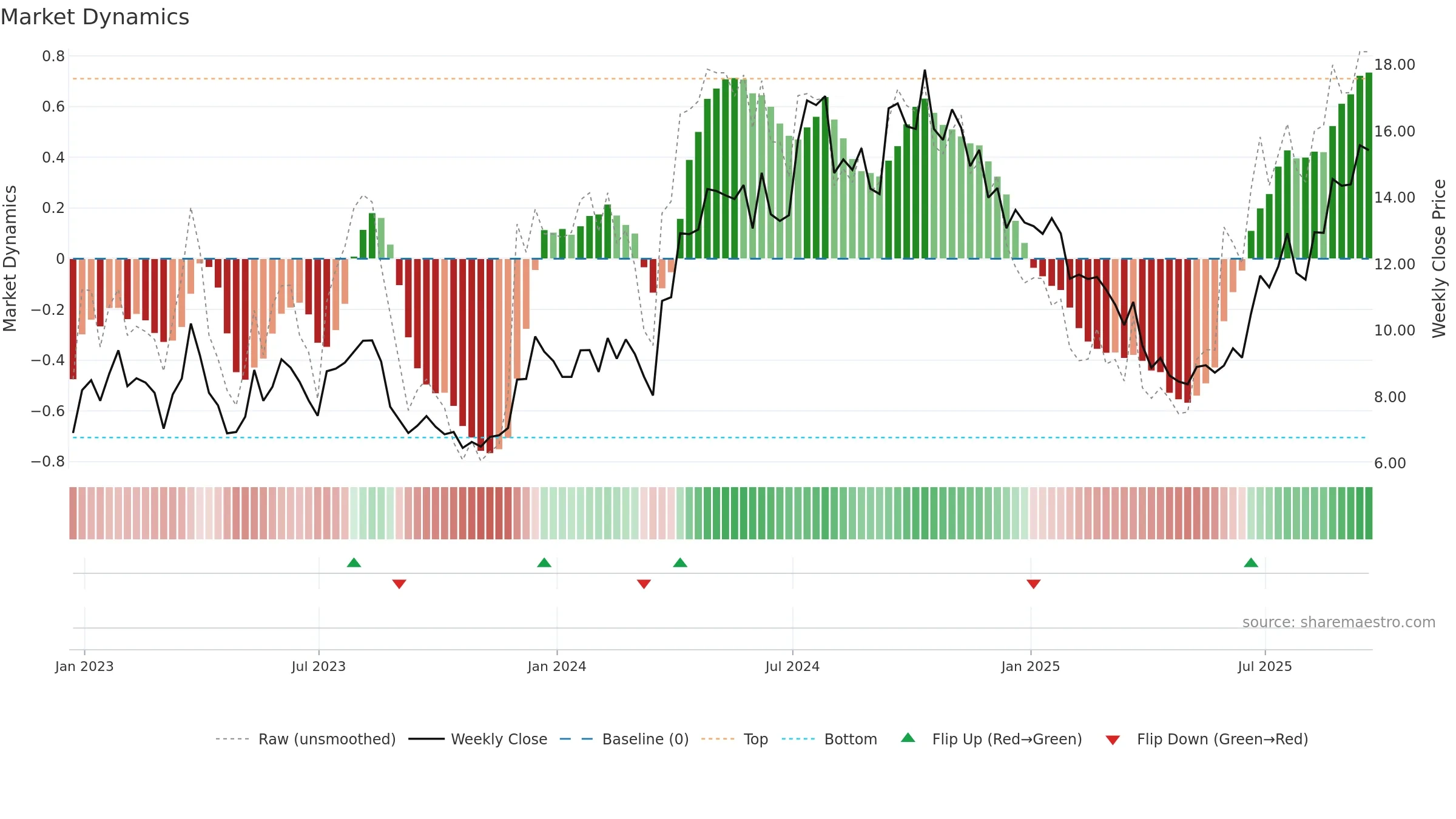The image size is (1456, 819).
Task: Click the 18.00 price axis label
Action: click(1394, 65)
